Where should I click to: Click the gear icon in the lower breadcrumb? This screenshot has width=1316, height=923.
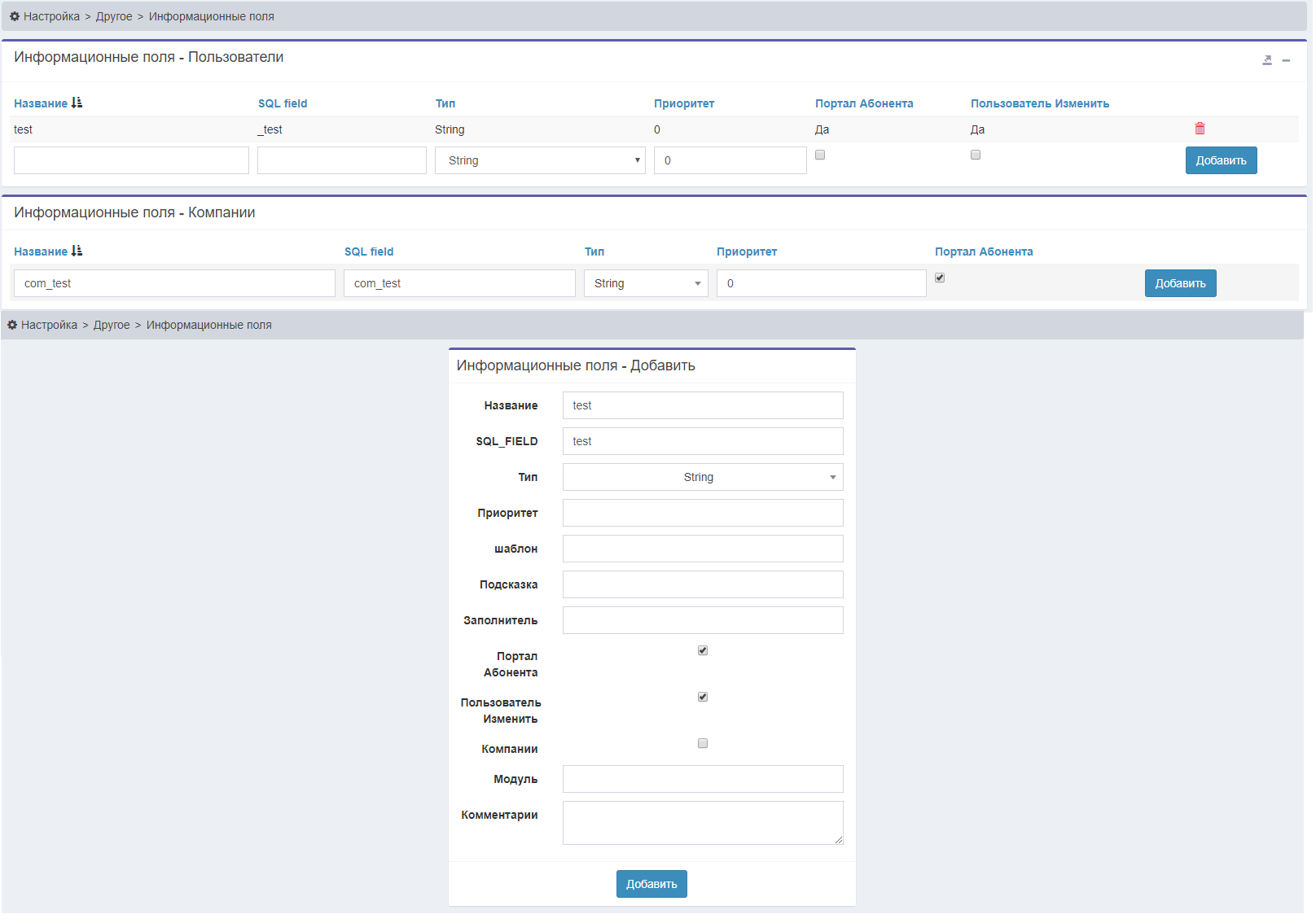(12, 325)
